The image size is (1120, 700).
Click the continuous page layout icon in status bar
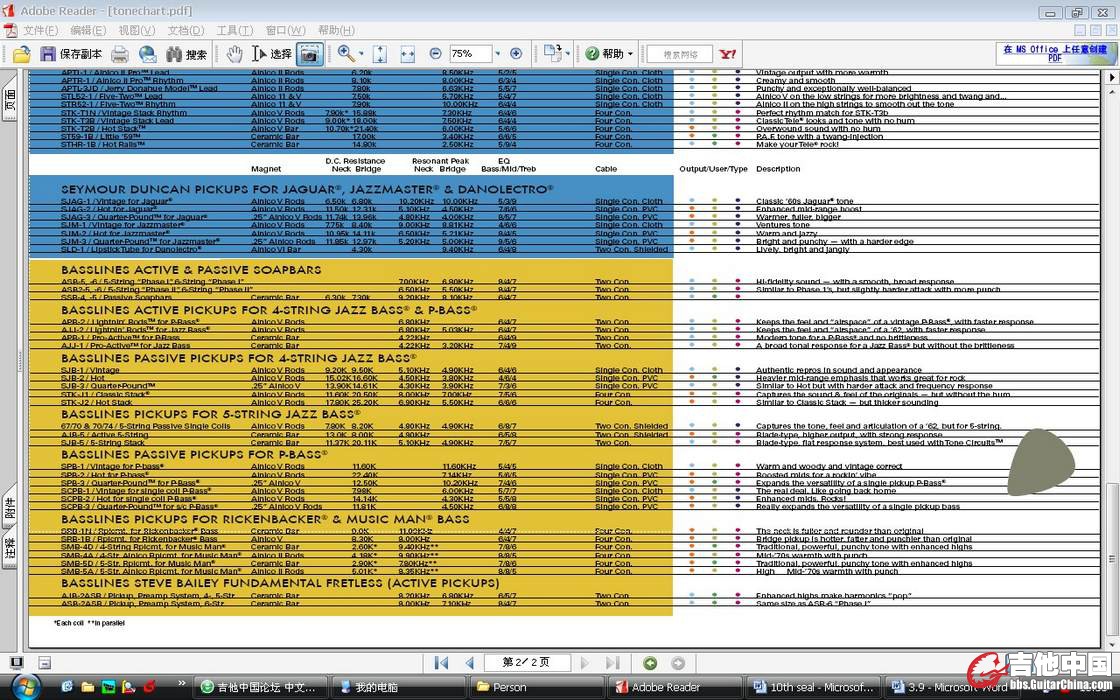[44, 663]
